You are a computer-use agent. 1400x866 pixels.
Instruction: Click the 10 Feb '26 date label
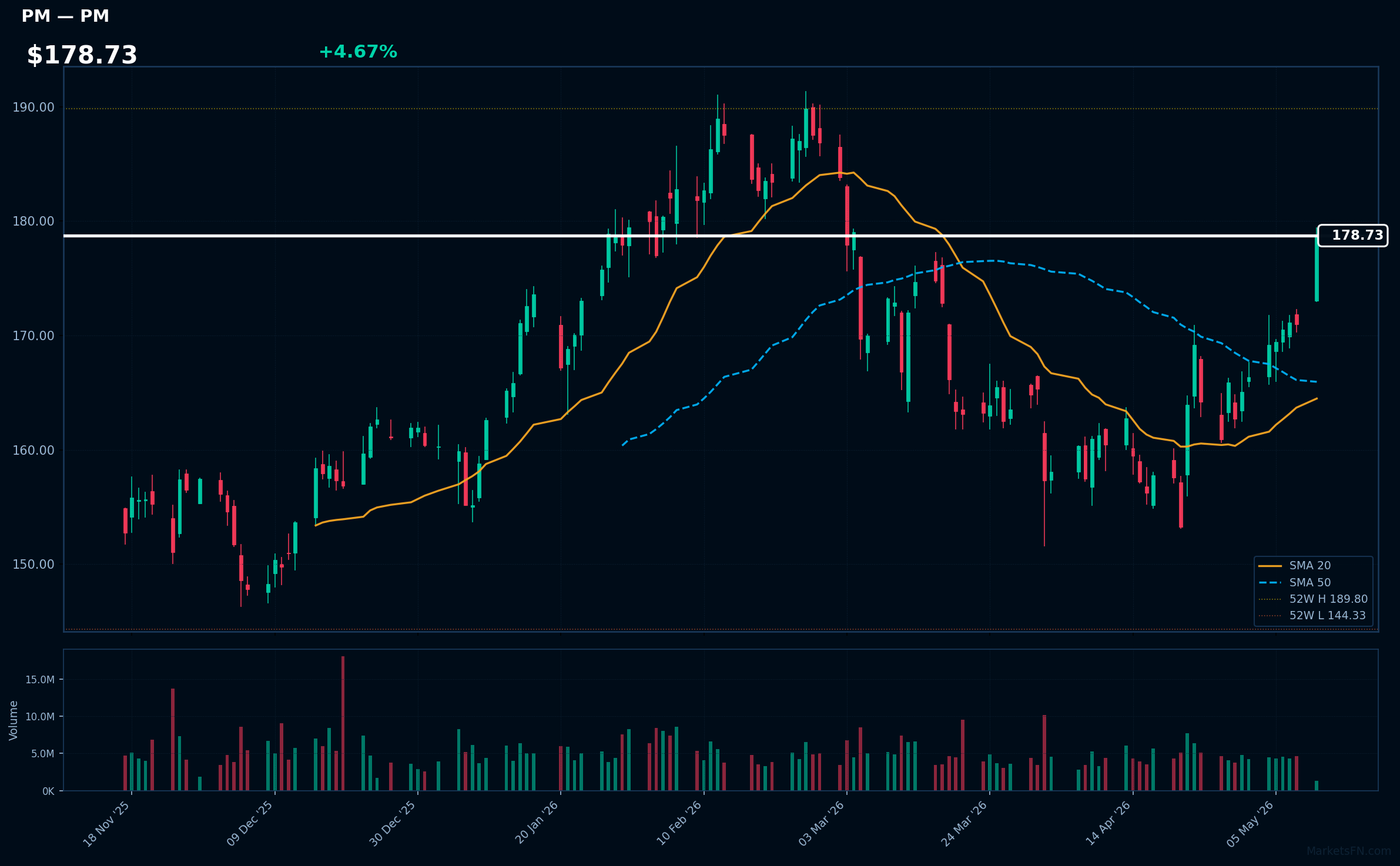[679, 824]
